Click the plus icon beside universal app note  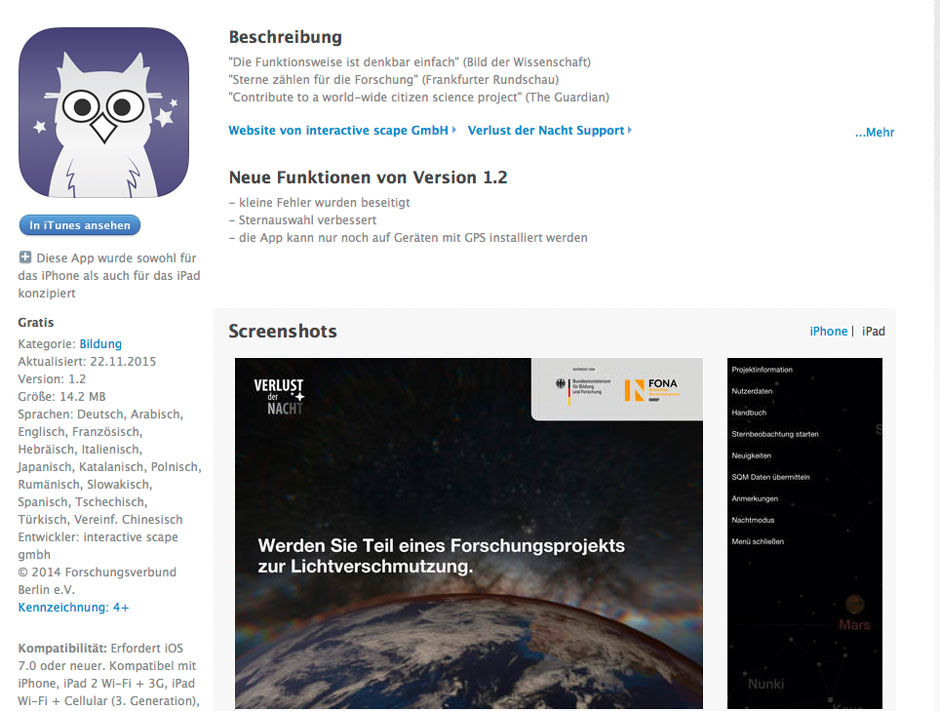click(25, 258)
